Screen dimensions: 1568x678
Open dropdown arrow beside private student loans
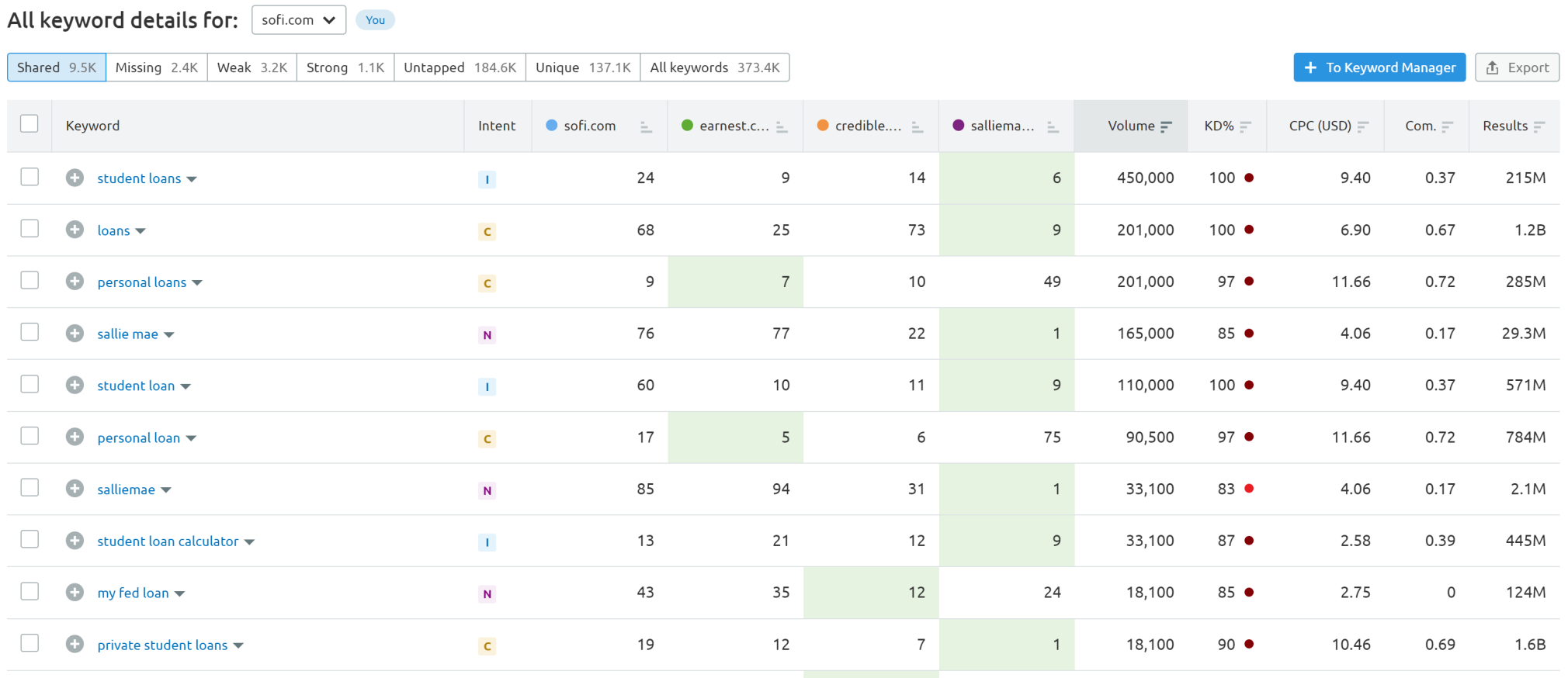[238, 646]
